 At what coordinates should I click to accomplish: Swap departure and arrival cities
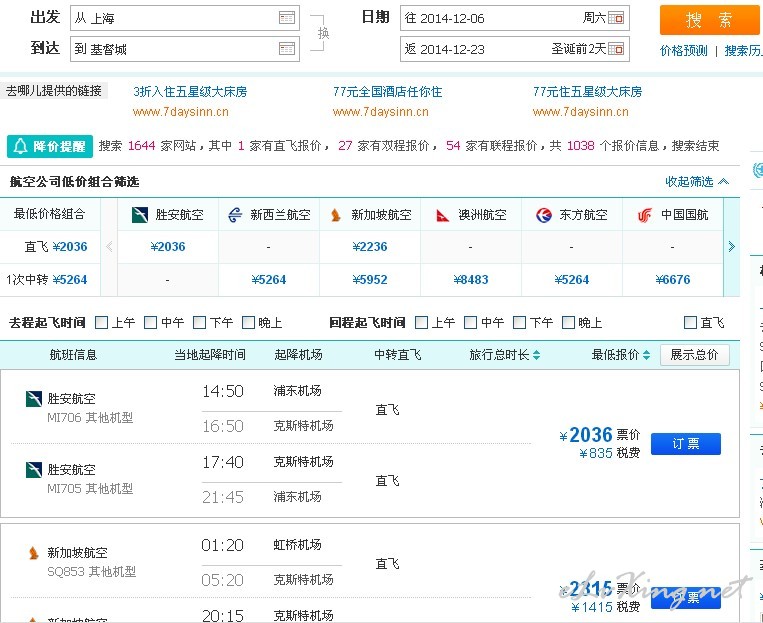pyautogui.click(x=323, y=33)
